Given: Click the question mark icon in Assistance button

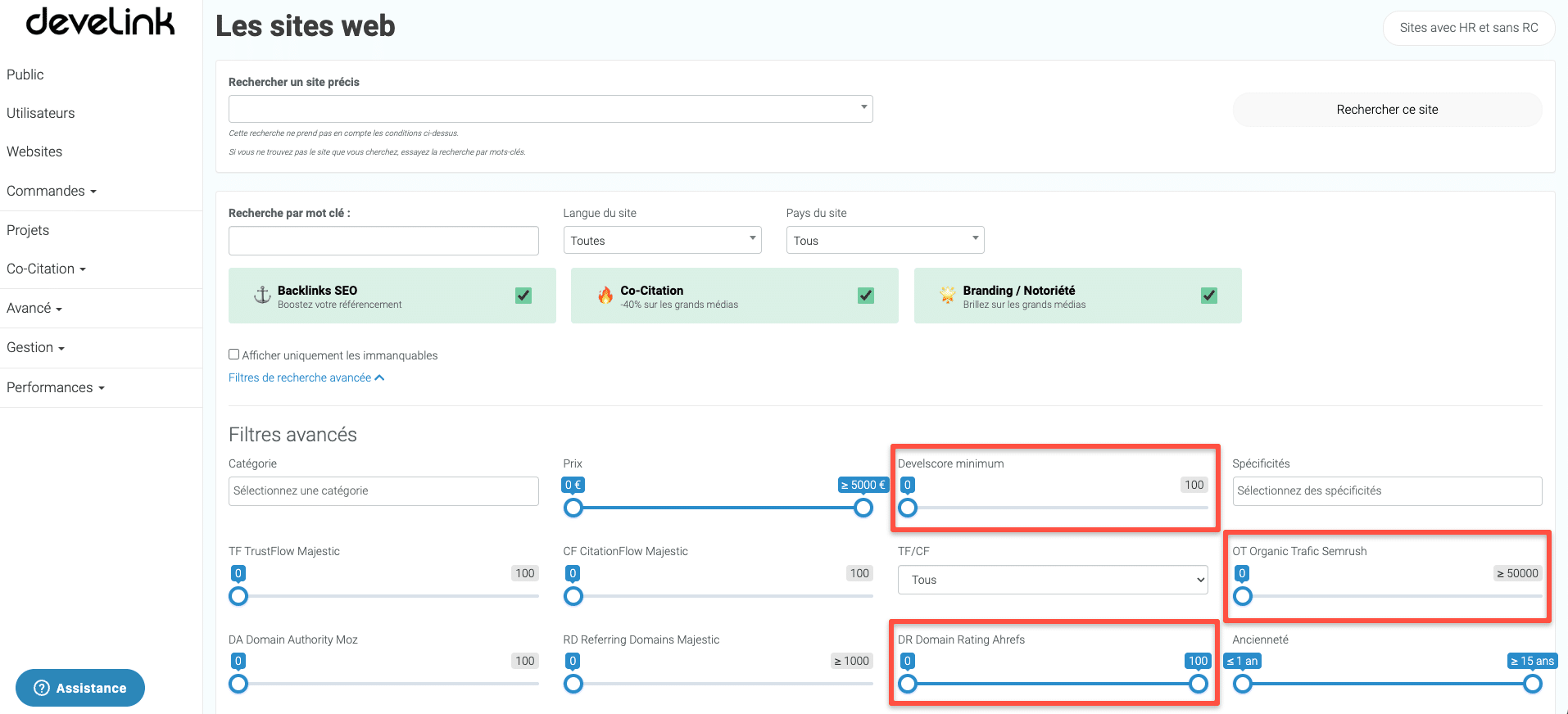Looking at the screenshot, I should click(42, 688).
